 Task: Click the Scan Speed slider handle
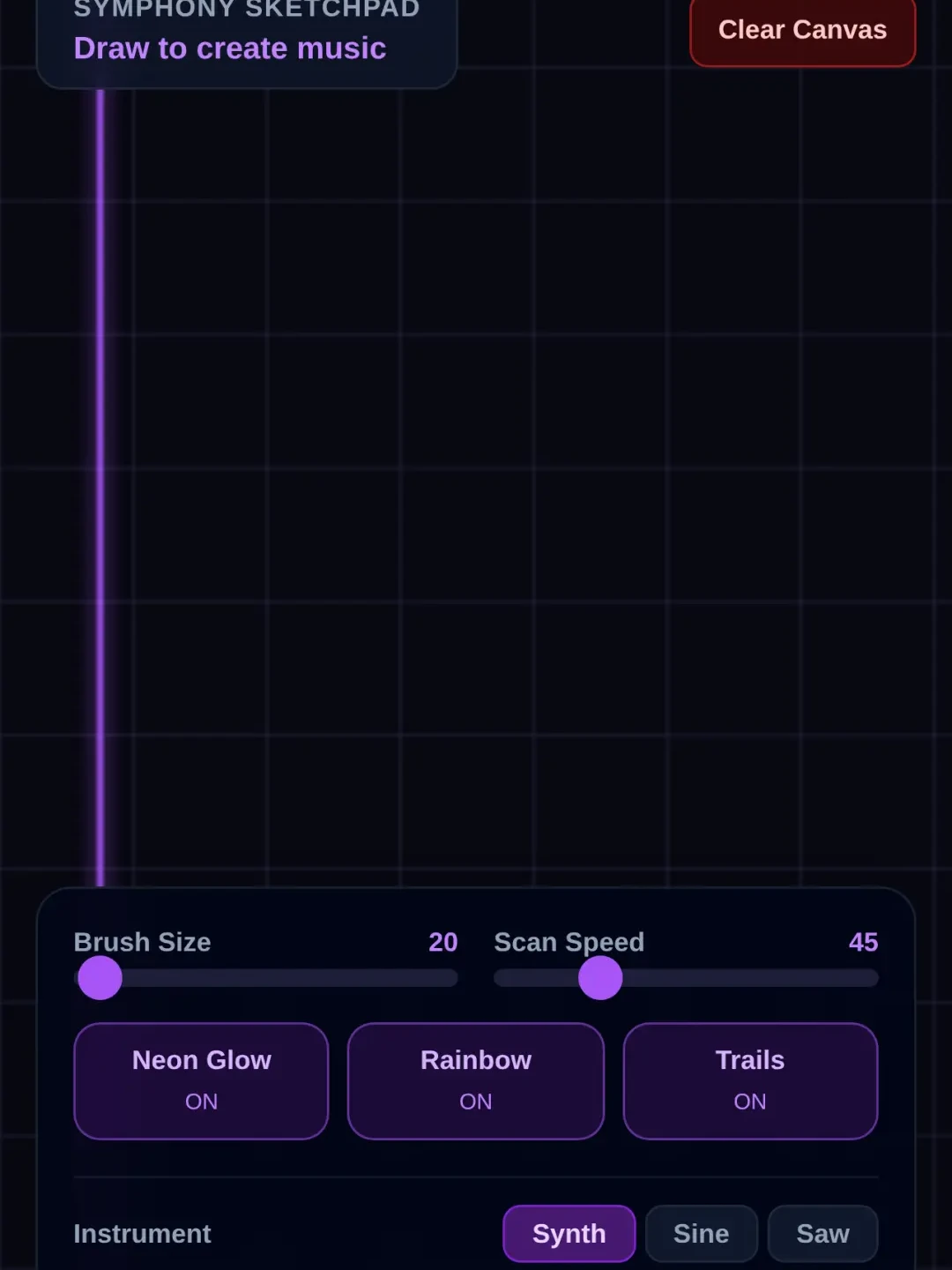(x=600, y=977)
